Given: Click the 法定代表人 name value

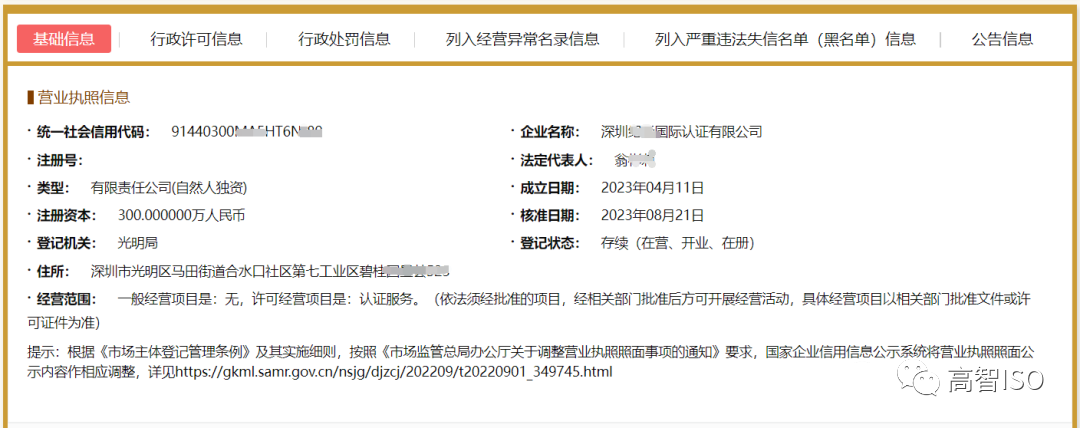Looking at the screenshot, I should [634, 161].
